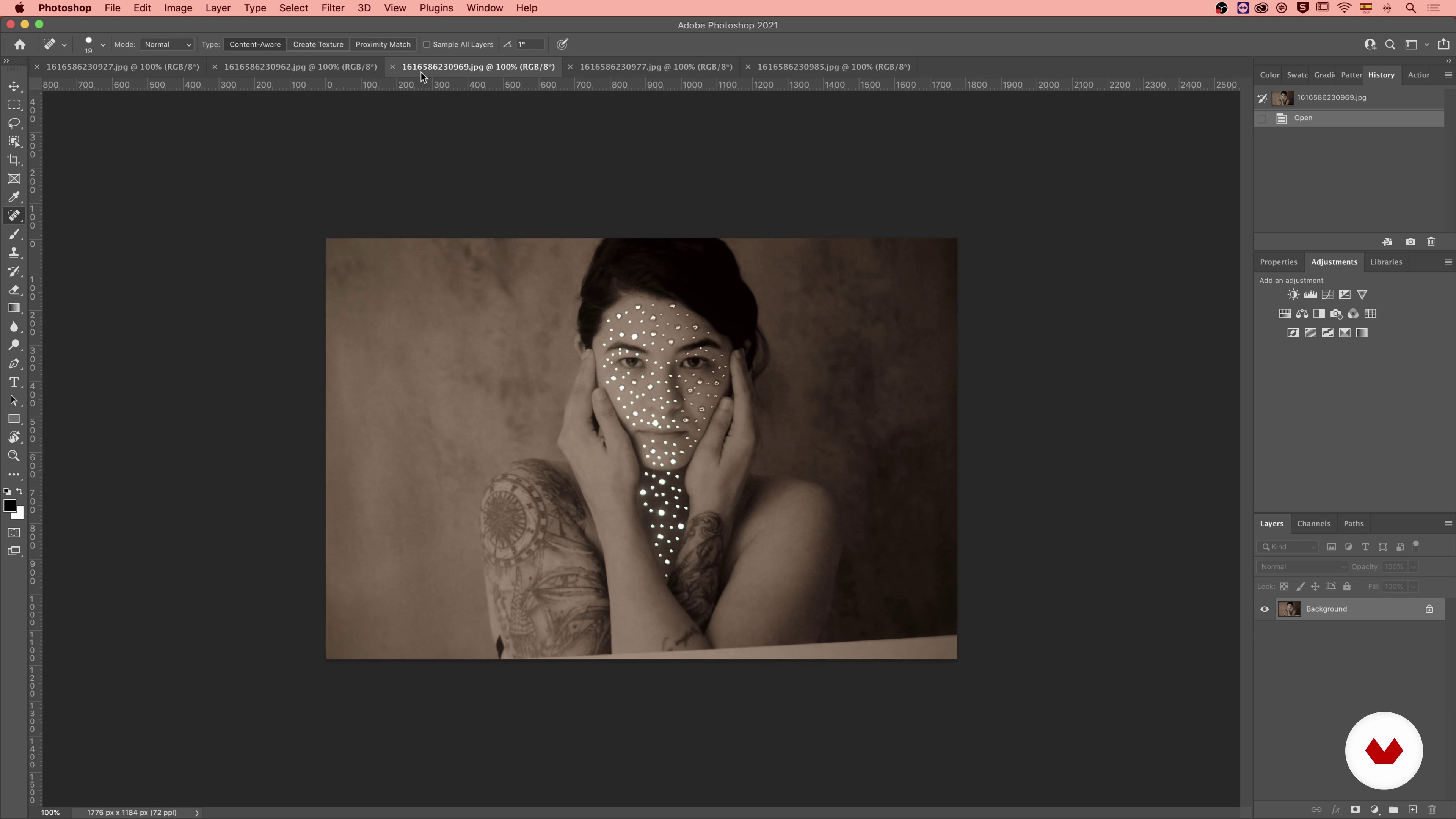Swap foreground and background colors
1456x819 pixels.
pyautogui.click(x=19, y=492)
